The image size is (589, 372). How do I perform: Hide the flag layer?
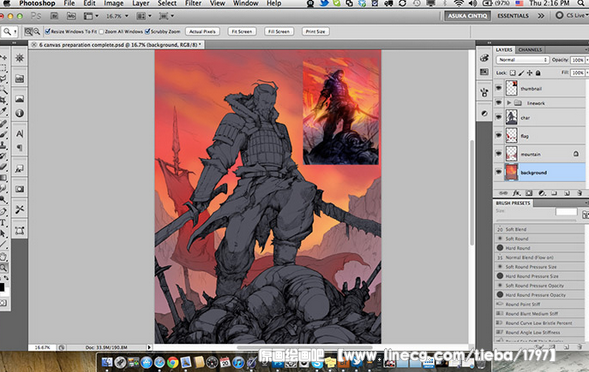499,135
